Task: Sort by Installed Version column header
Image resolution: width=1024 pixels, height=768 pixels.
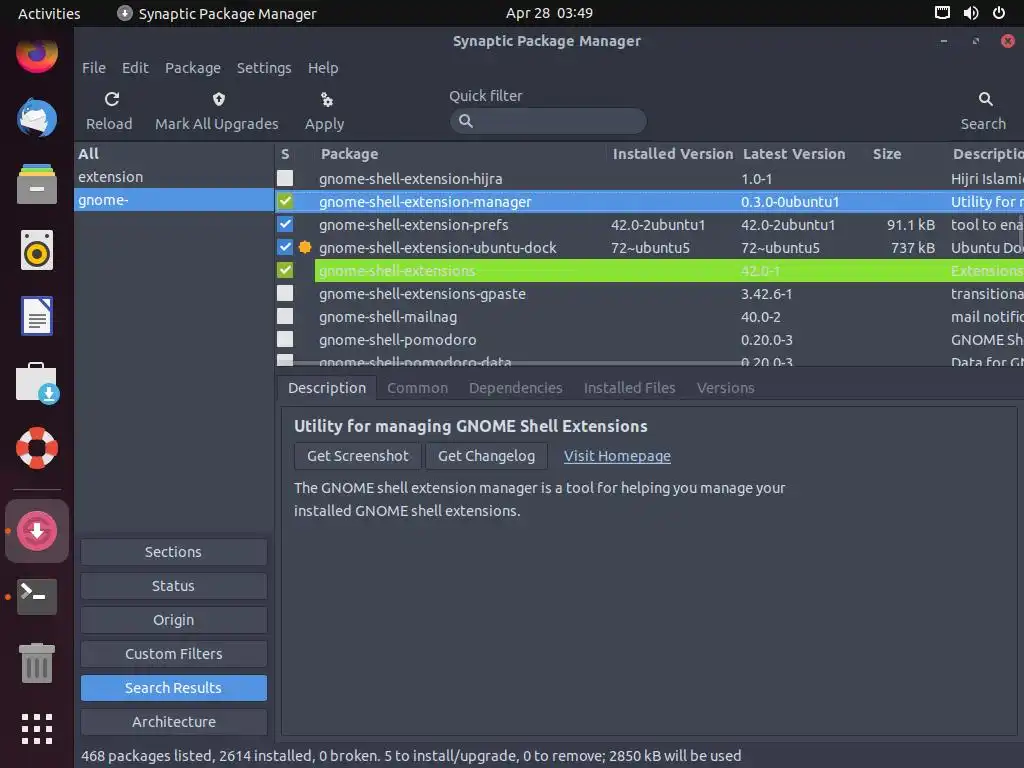Action: tap(673, 154)
